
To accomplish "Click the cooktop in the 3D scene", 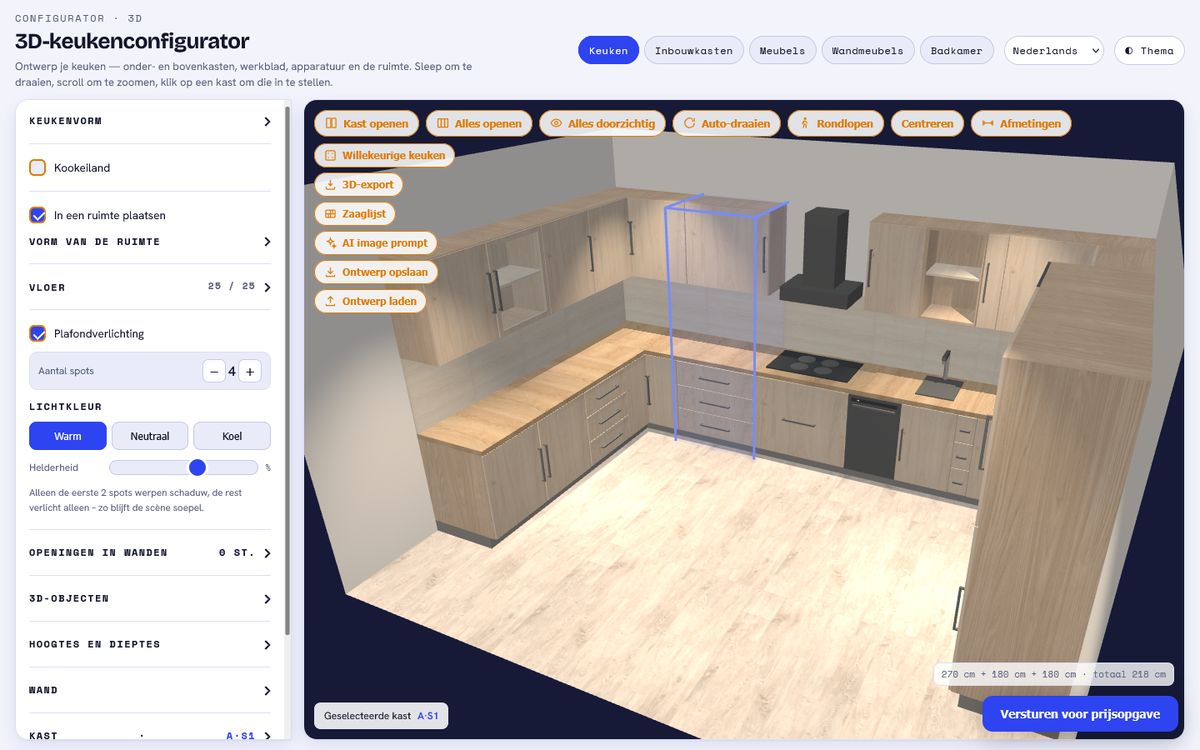I will (815, 365).
